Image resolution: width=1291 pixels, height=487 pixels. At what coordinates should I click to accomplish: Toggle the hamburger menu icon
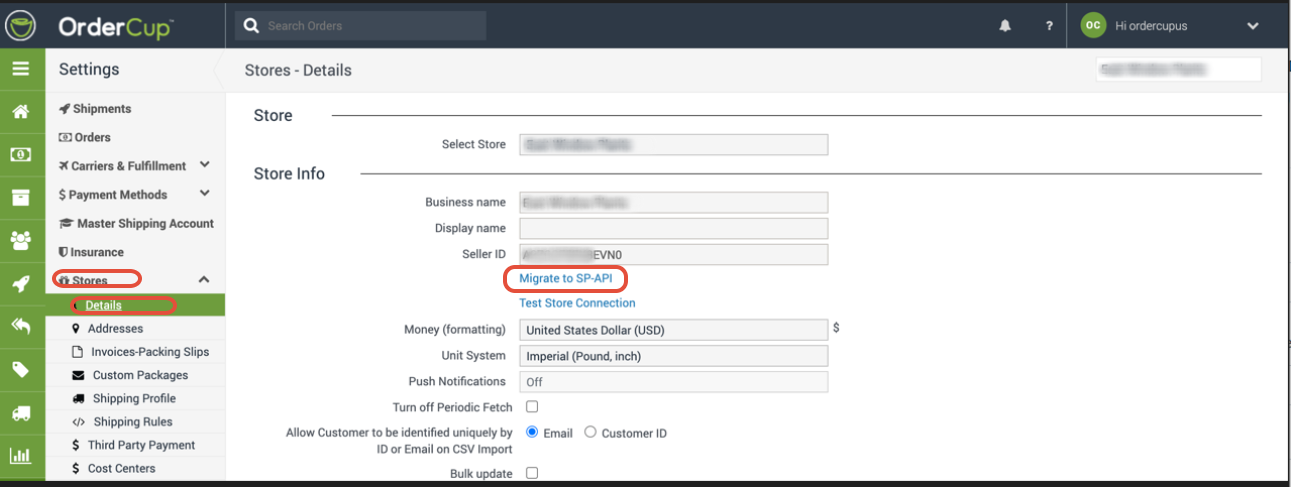[20, 69]
